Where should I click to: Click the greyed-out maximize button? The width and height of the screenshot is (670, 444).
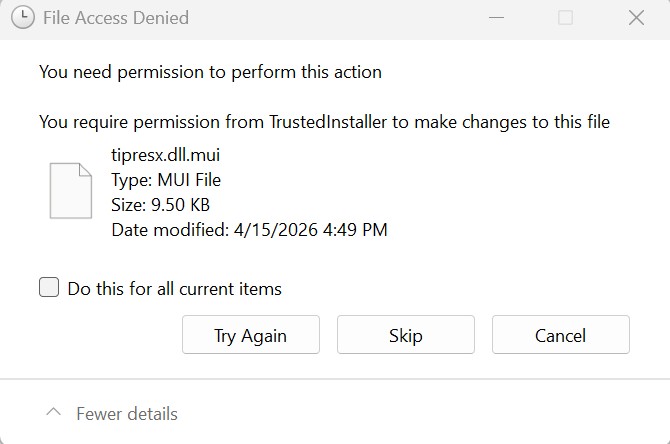pos(565,18)
